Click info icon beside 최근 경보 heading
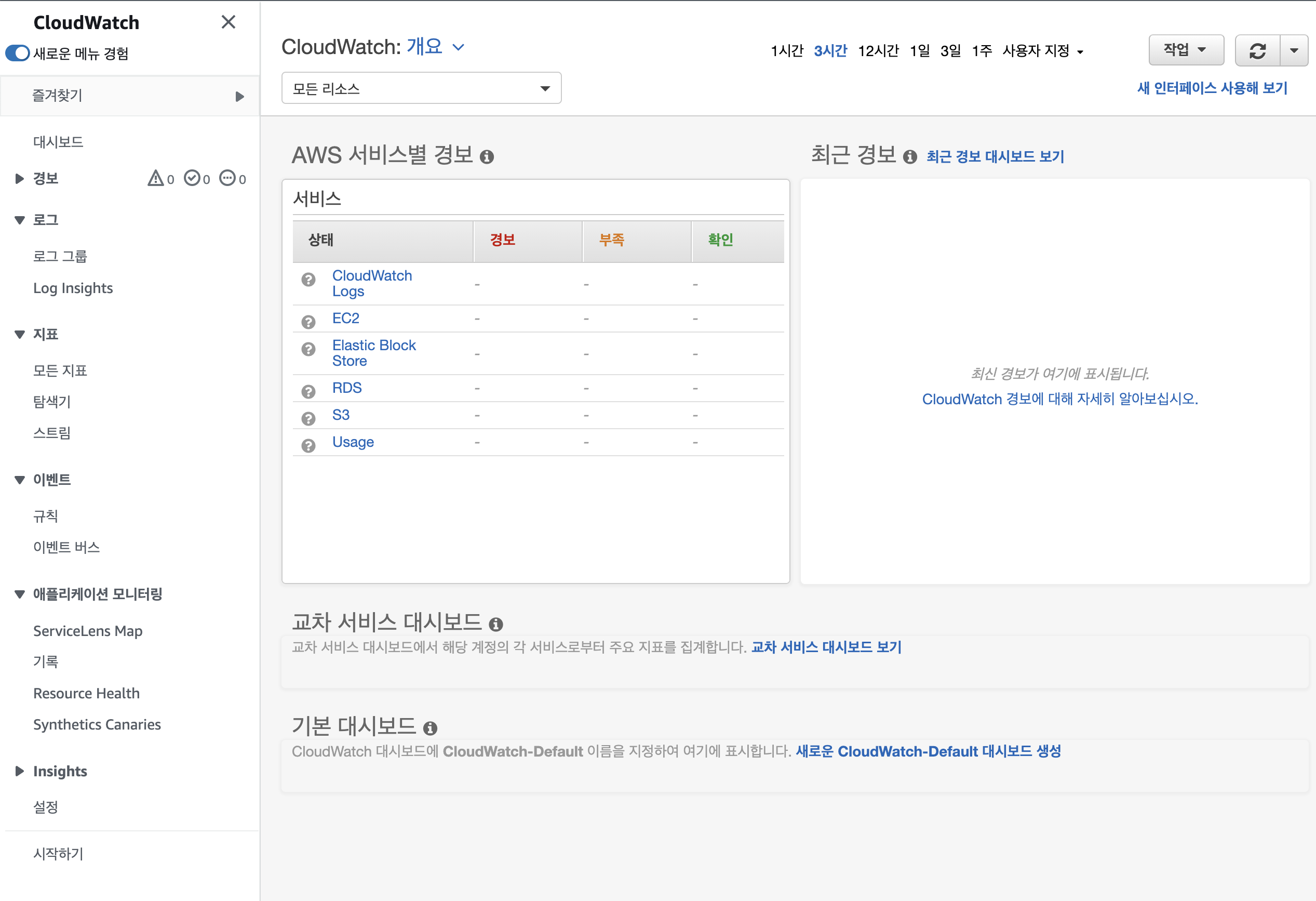 coord(909,157)
